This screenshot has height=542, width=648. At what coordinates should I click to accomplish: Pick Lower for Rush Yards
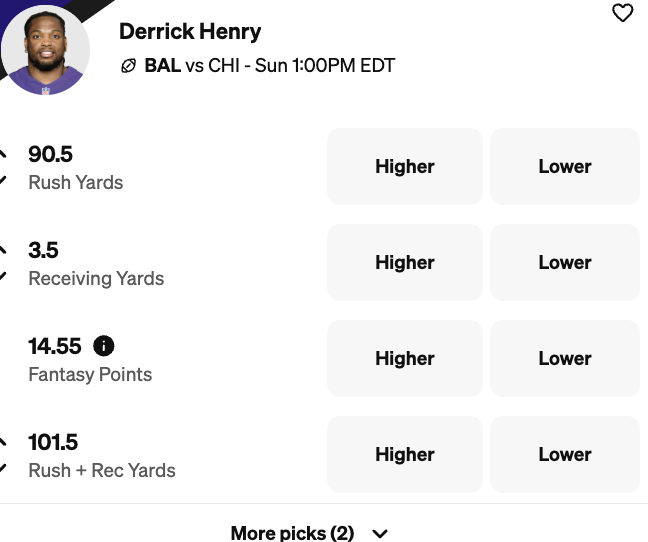(564, 167)
